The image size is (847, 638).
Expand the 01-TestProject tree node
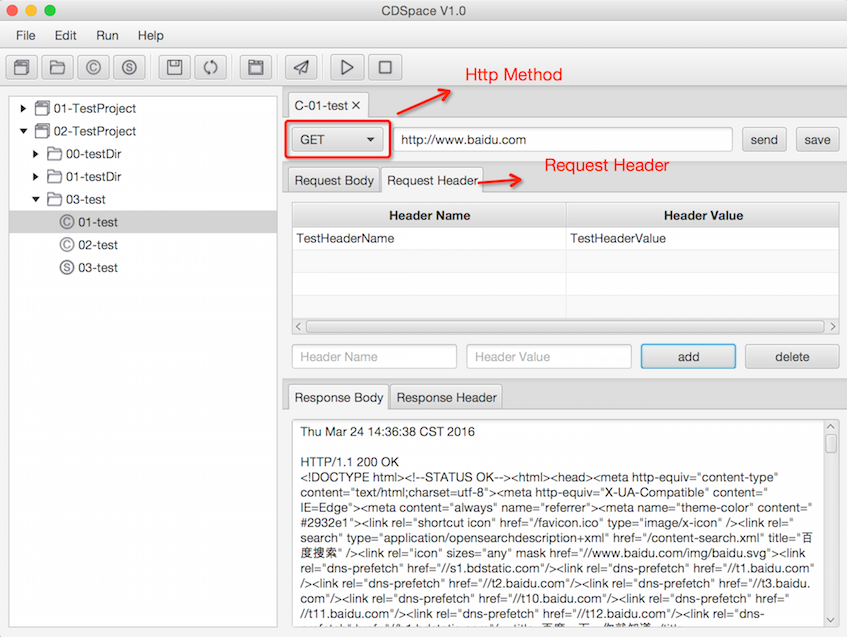[24, 108]
